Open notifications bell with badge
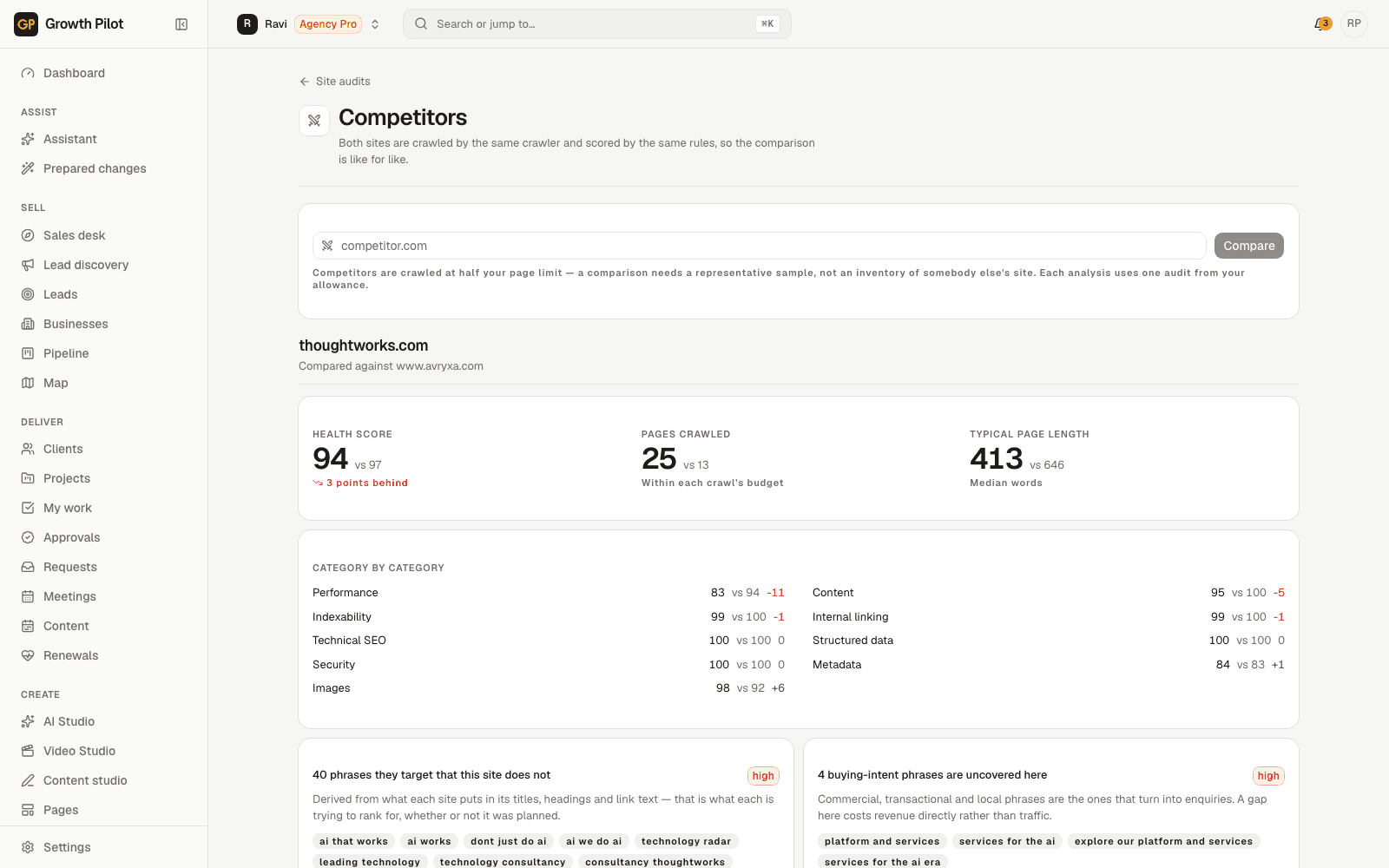Image resolution: width=1389 pixels, height=868 pixels. [x=1322, y=24]
